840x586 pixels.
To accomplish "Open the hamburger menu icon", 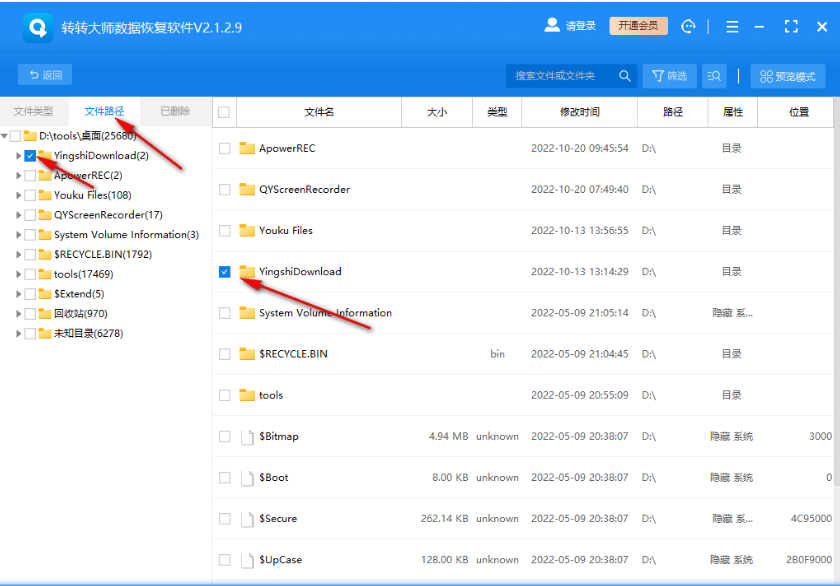I will (x=732, y=26).
